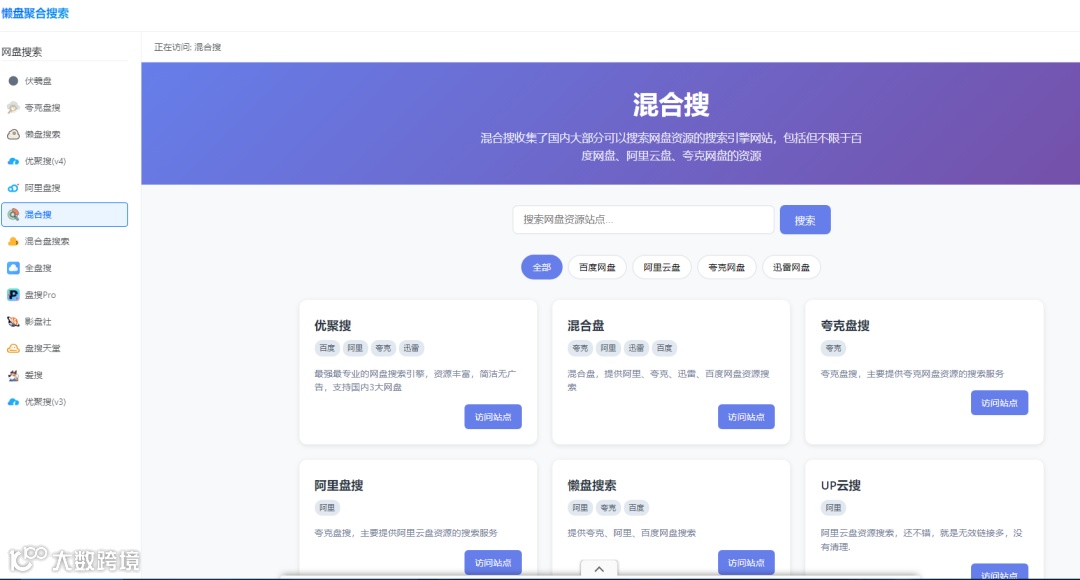Screen dimensions: 1080x580
Task: Select the 百度网盘 filter tab
Action: (597, 267)
